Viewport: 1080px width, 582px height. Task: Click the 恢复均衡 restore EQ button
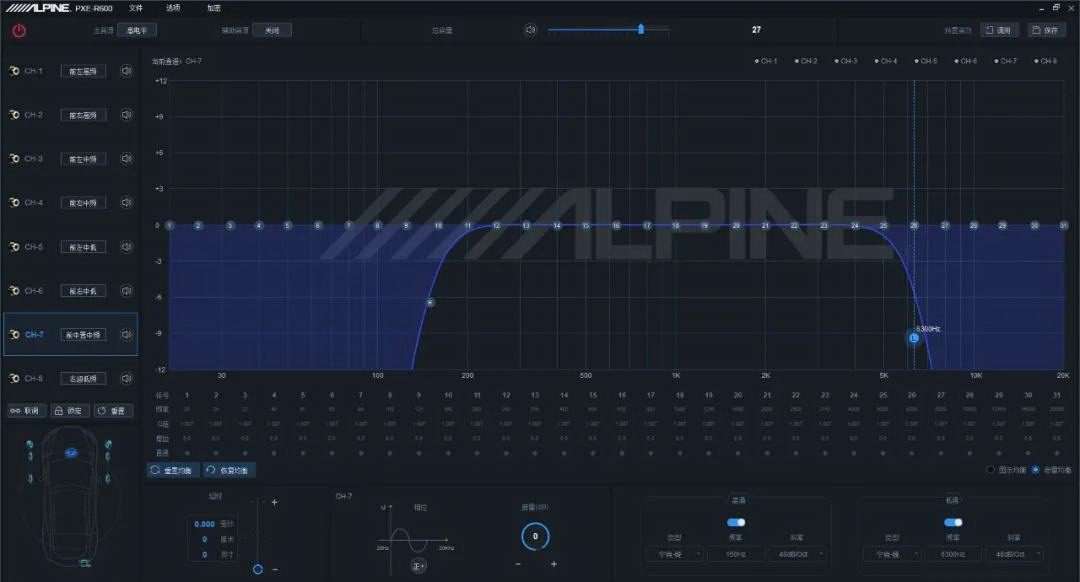pyautogui.click(x=229, y=470)
